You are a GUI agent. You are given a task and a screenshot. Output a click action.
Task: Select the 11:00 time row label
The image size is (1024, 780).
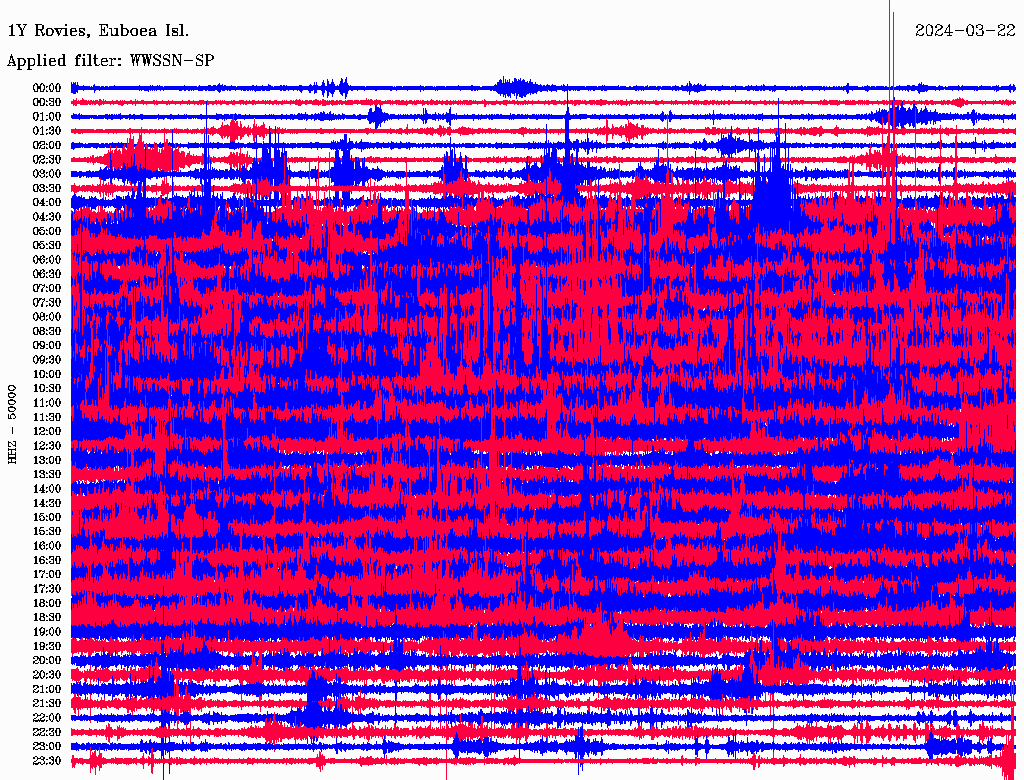(47, 403)
